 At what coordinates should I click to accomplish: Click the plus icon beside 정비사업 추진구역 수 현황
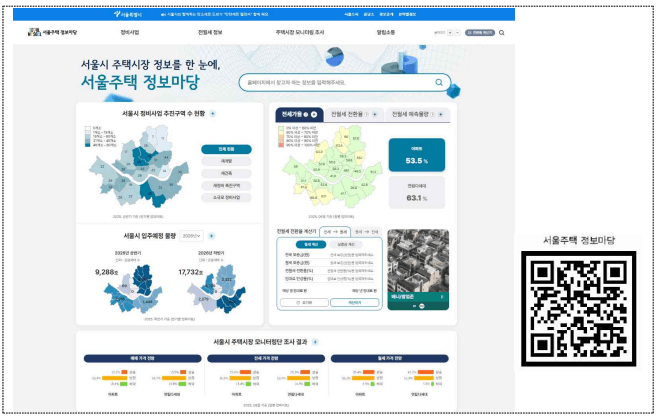point(213,114)
